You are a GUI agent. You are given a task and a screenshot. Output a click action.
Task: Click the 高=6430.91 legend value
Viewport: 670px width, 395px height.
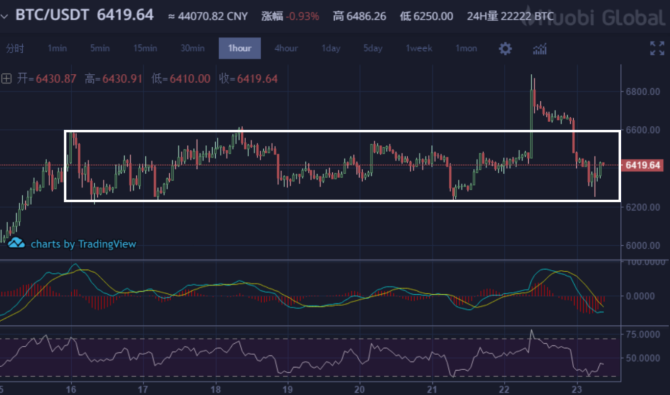click(113, 79)
